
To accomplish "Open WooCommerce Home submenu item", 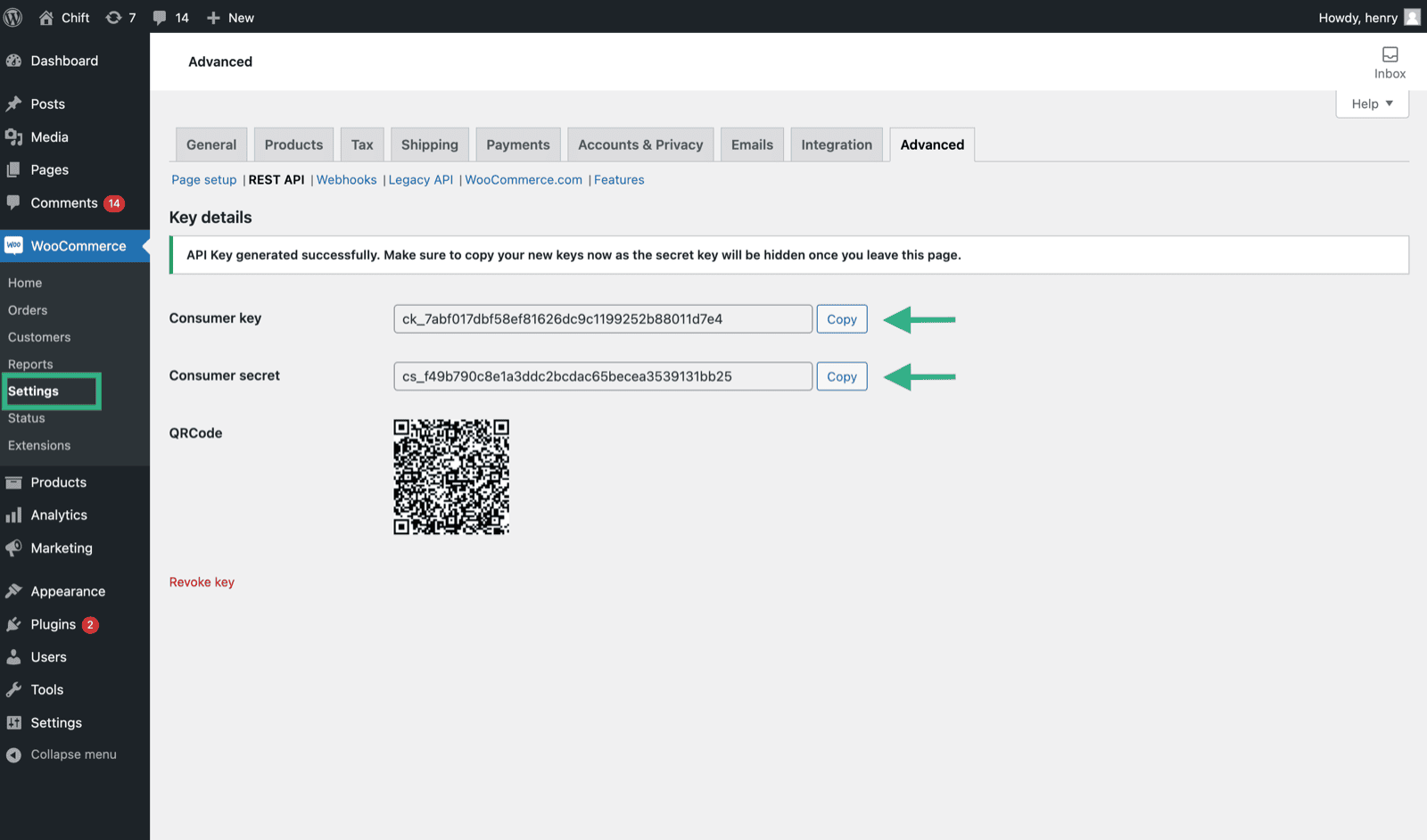I will 25,283.
